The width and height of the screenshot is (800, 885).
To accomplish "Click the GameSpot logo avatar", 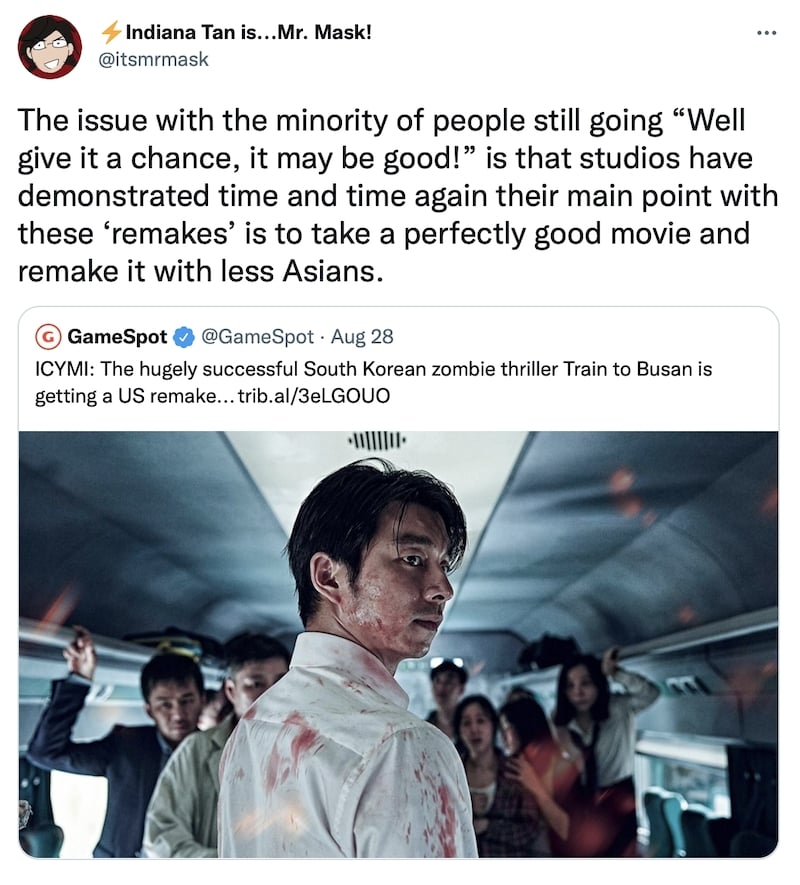I will (48, 337).
